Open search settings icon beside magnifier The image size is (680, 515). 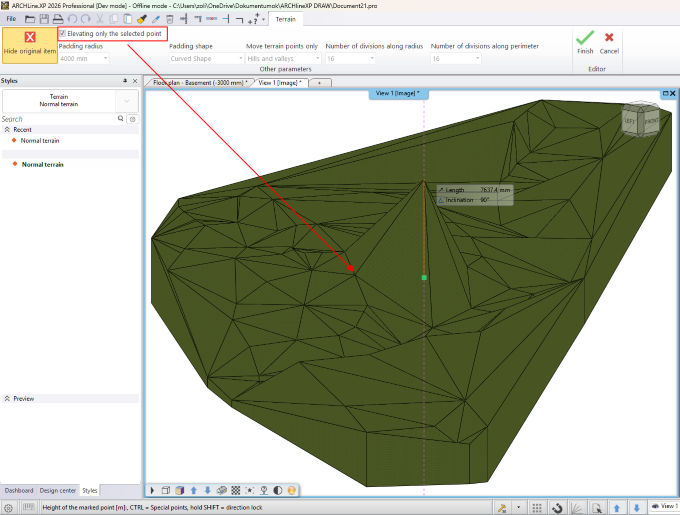(133, 119)
